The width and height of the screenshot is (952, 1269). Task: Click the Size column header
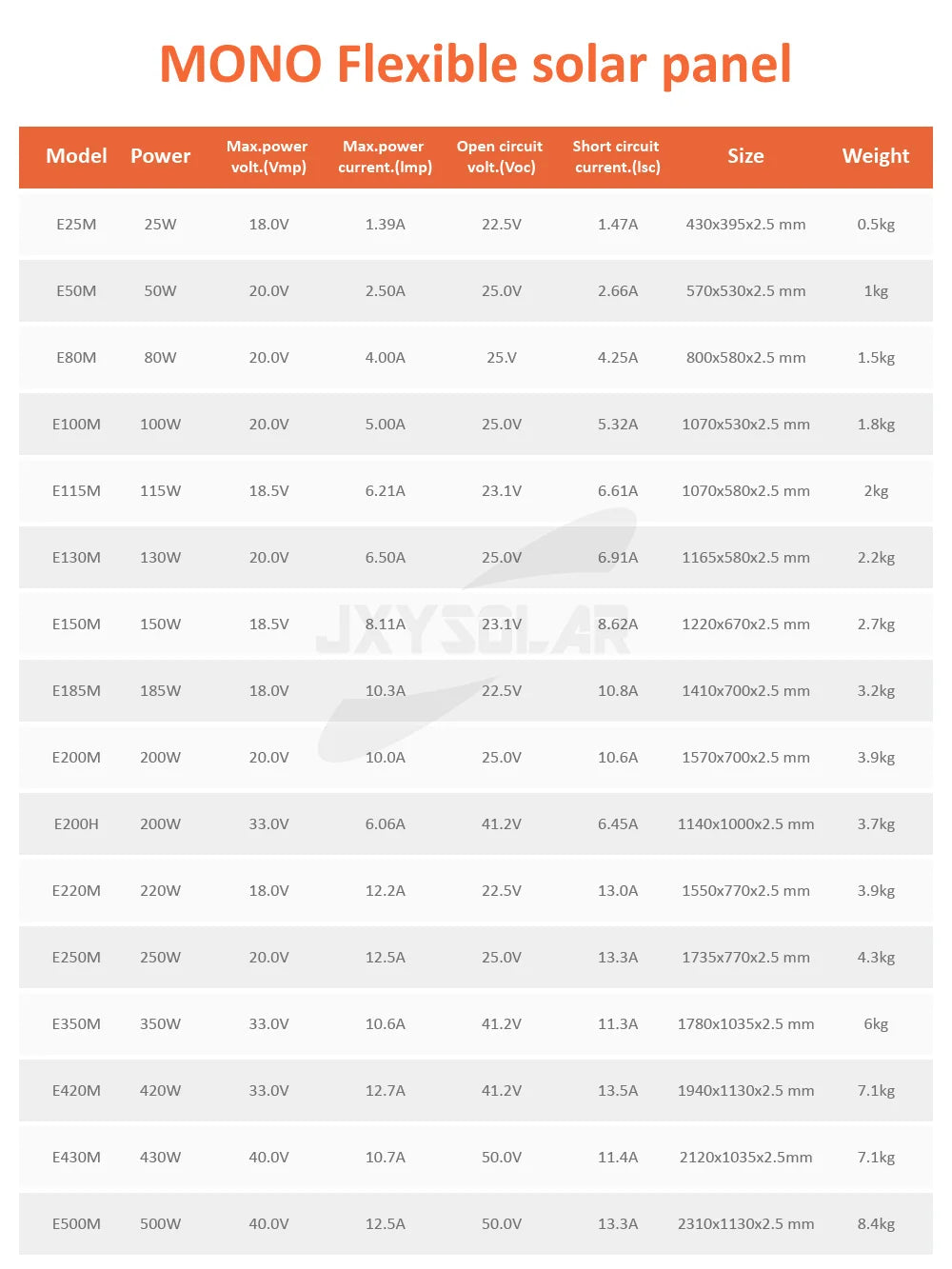click(x=745, y=156)
